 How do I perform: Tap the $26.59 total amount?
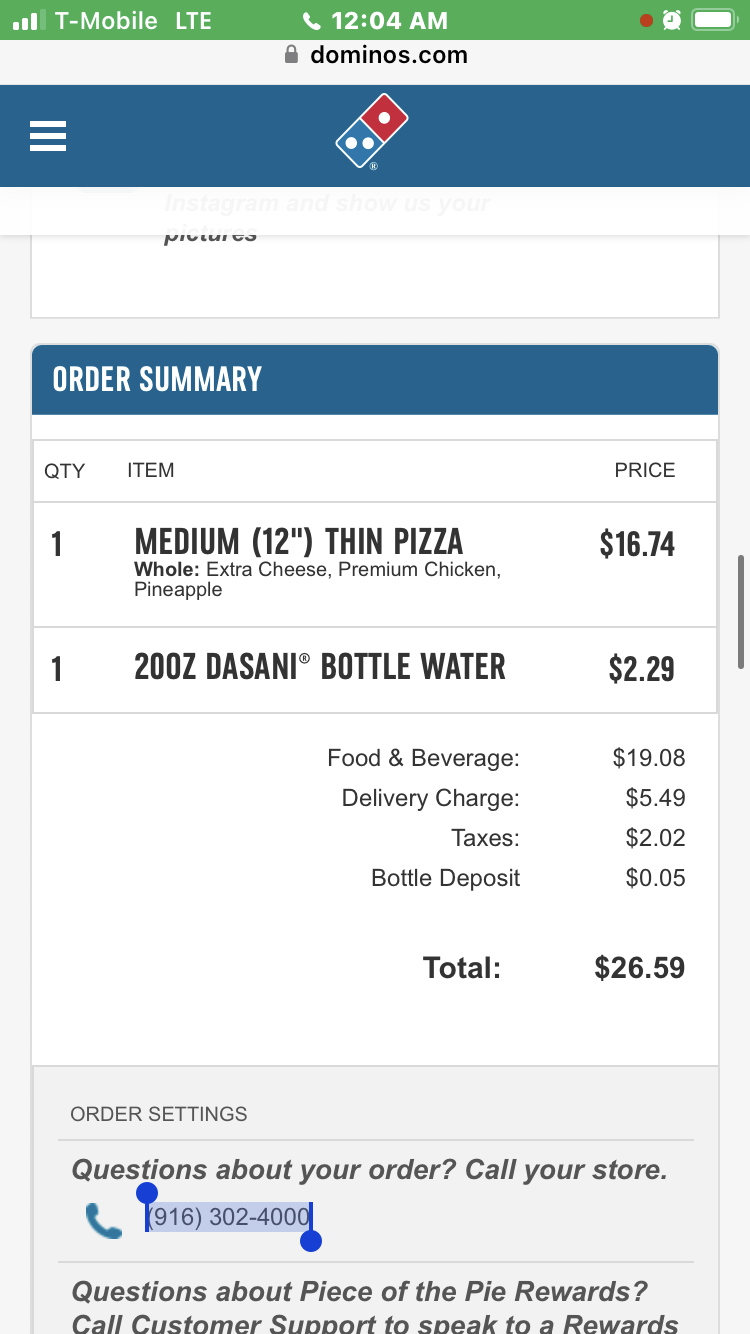point(639,968)
